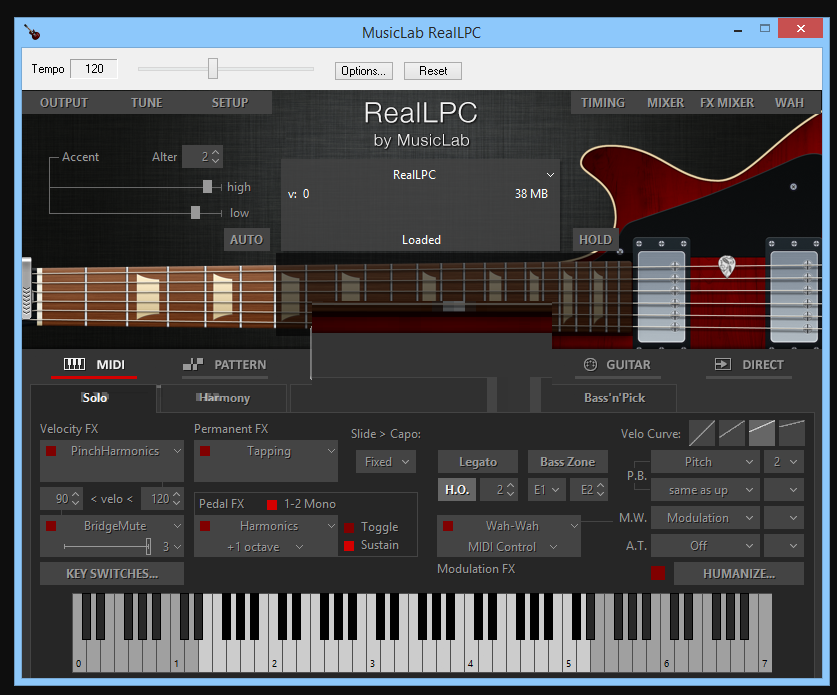The image size is (837, 695).
Task: Switch to PATTERN mode
Action: tap(225, 365)
